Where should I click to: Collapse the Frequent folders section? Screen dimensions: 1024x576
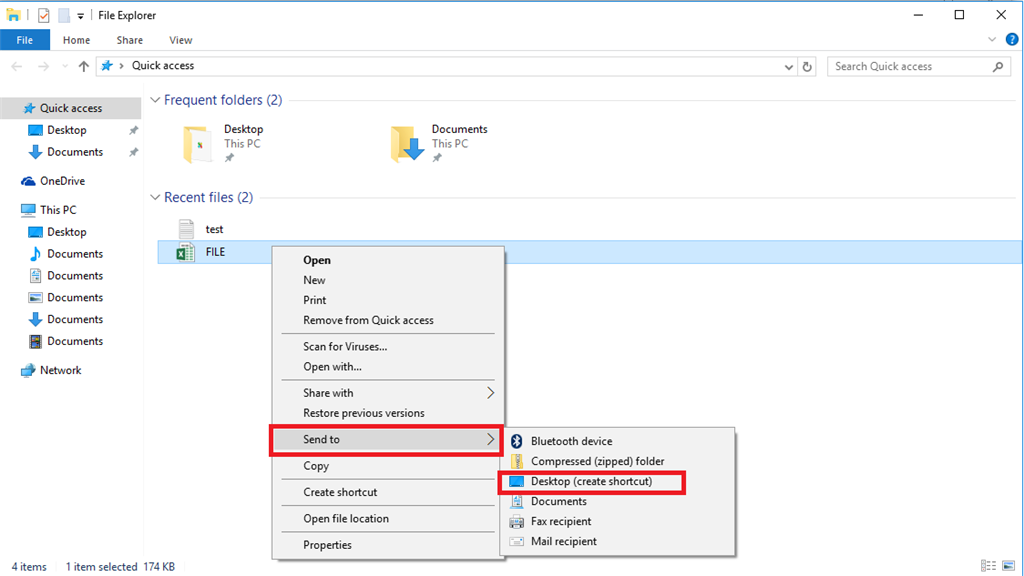click(155, 100)
